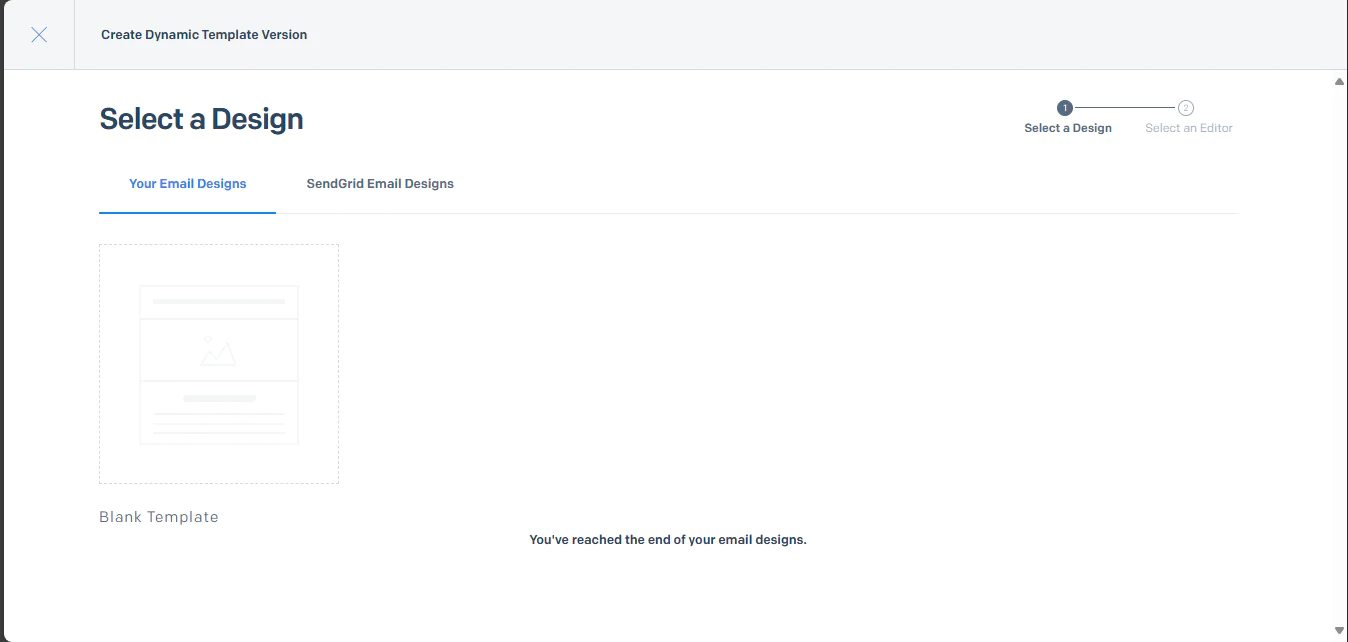Image resolution: width=1348 pixels, height=642 pixels.
Task: Click the end of email designs message
Action: 667,539
